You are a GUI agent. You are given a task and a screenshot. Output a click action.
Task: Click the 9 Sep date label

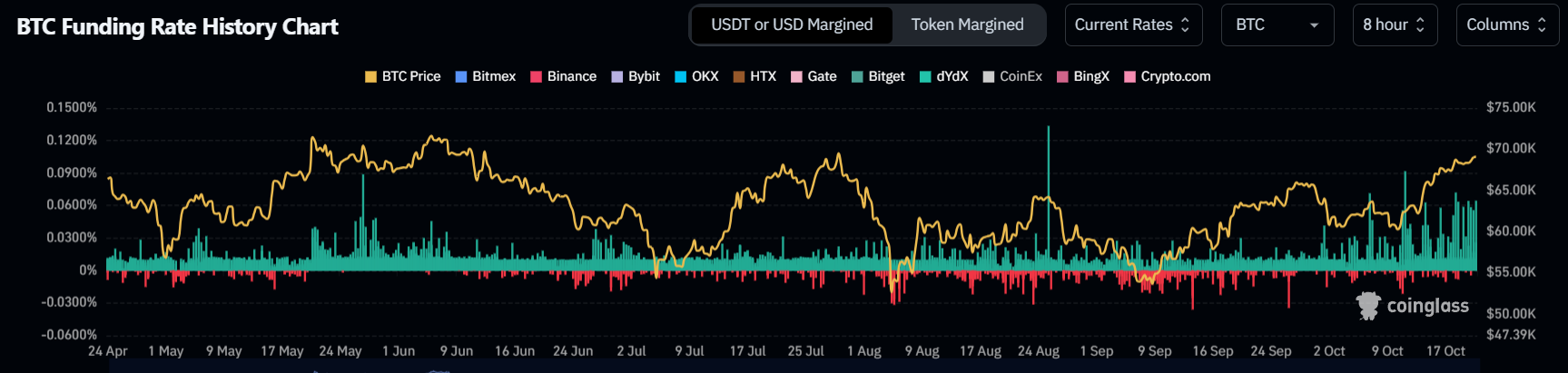(x=1154, y=350)
